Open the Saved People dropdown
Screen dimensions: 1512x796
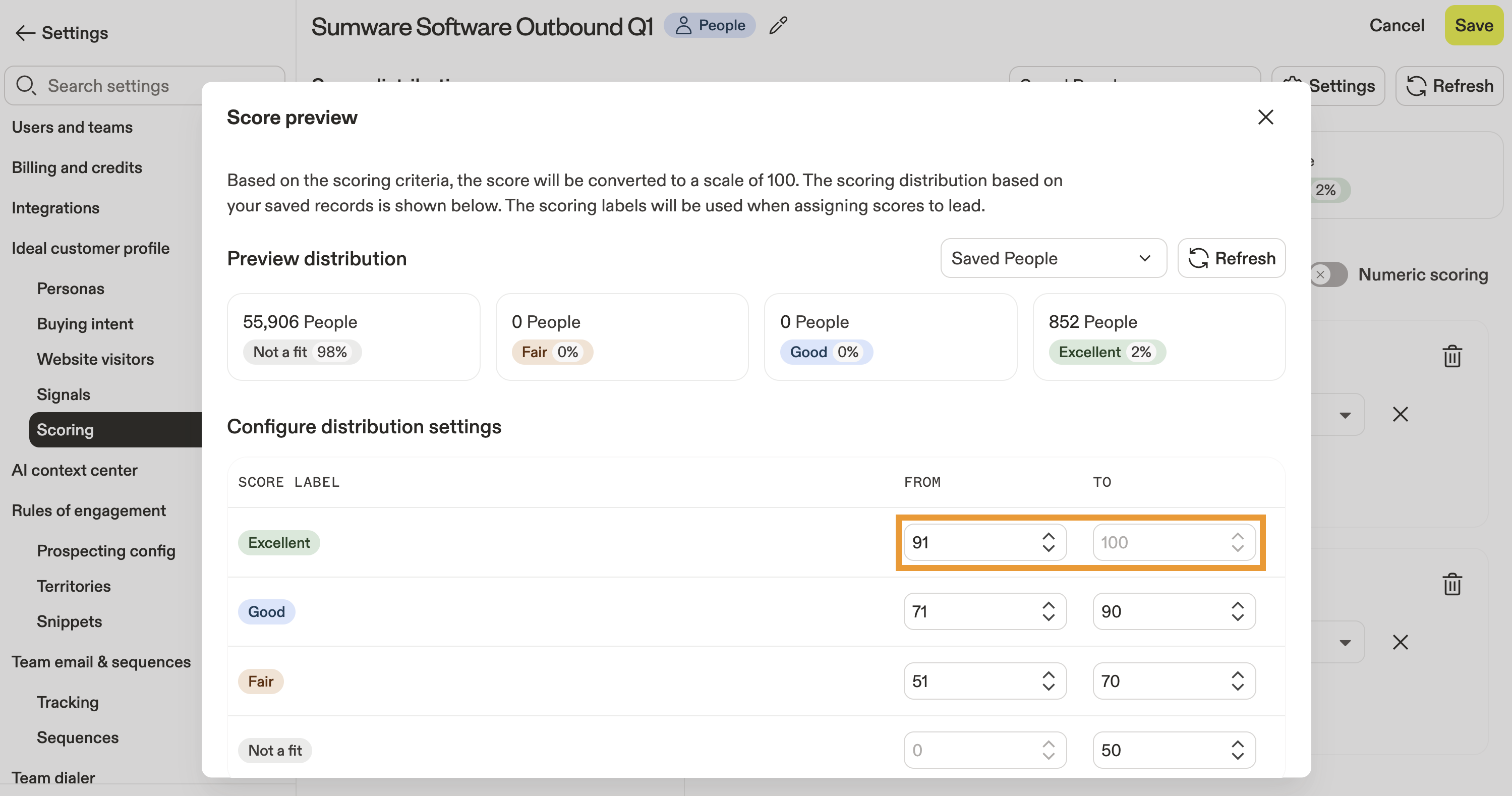tap(1053, 258)
